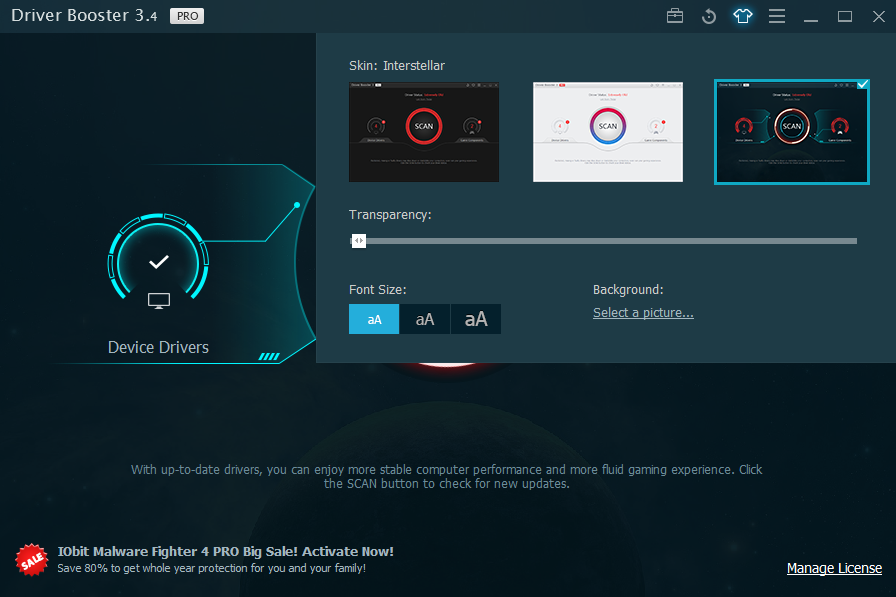
Task: Select a picture for the background
Action: point(643,312)
